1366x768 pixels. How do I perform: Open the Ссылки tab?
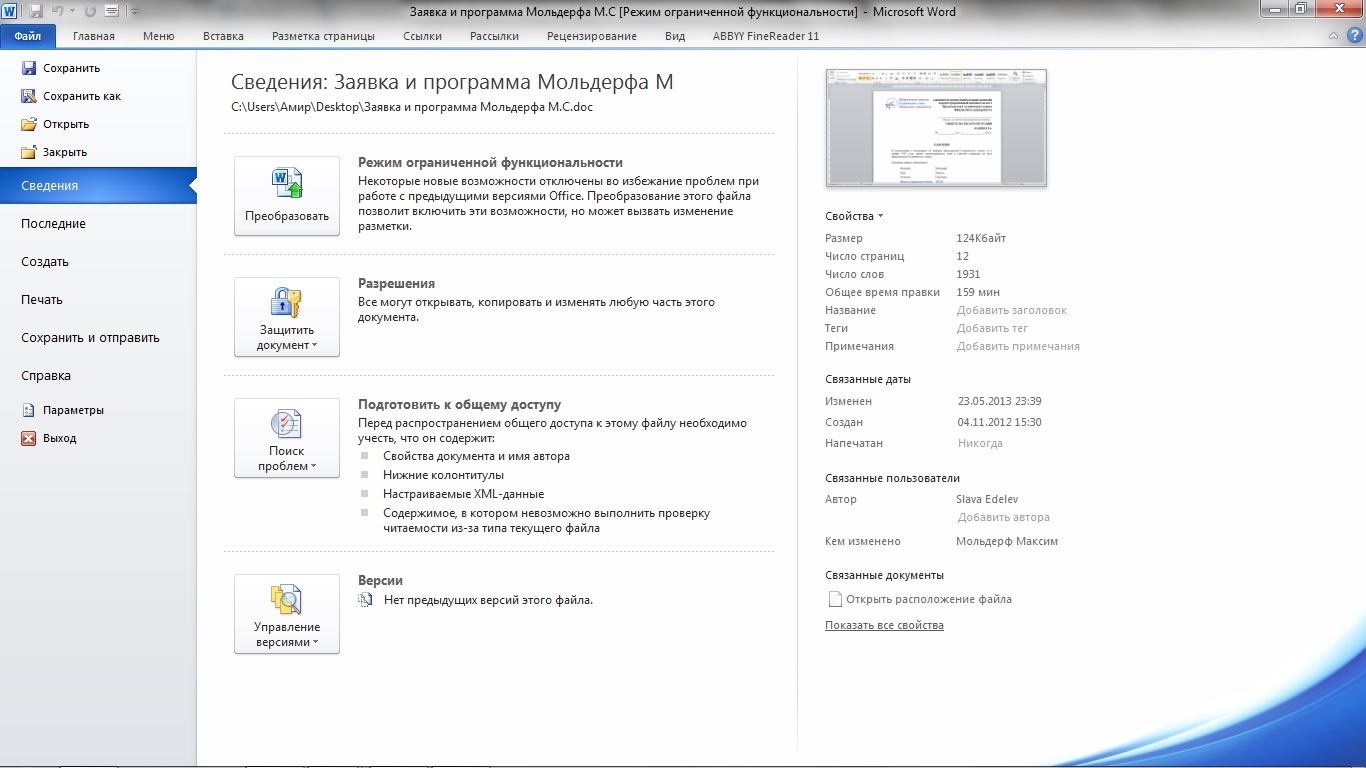(x=422, y=36)
